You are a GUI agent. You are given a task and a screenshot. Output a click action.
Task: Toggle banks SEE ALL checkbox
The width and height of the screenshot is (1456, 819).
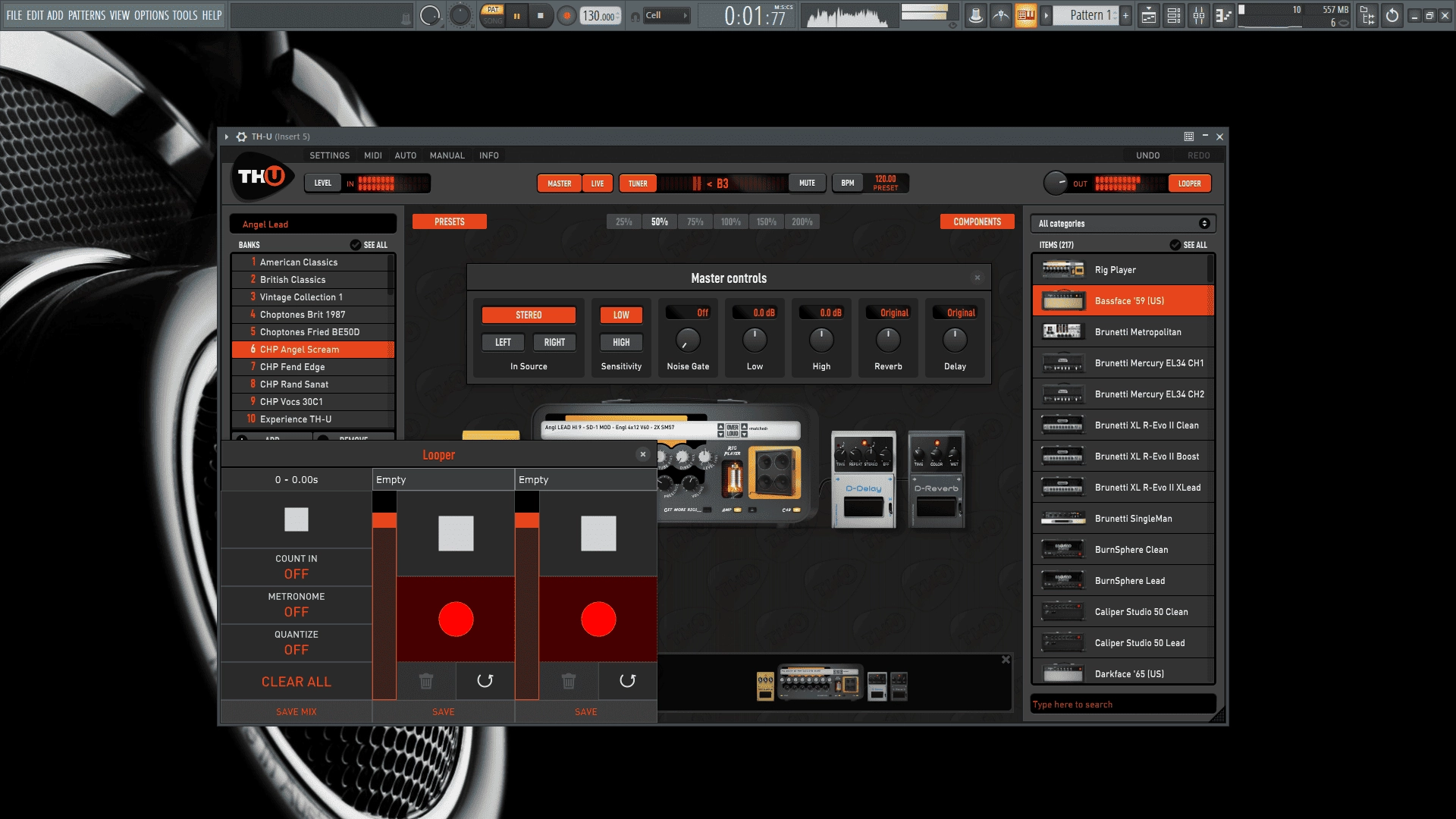coord(355,245)
